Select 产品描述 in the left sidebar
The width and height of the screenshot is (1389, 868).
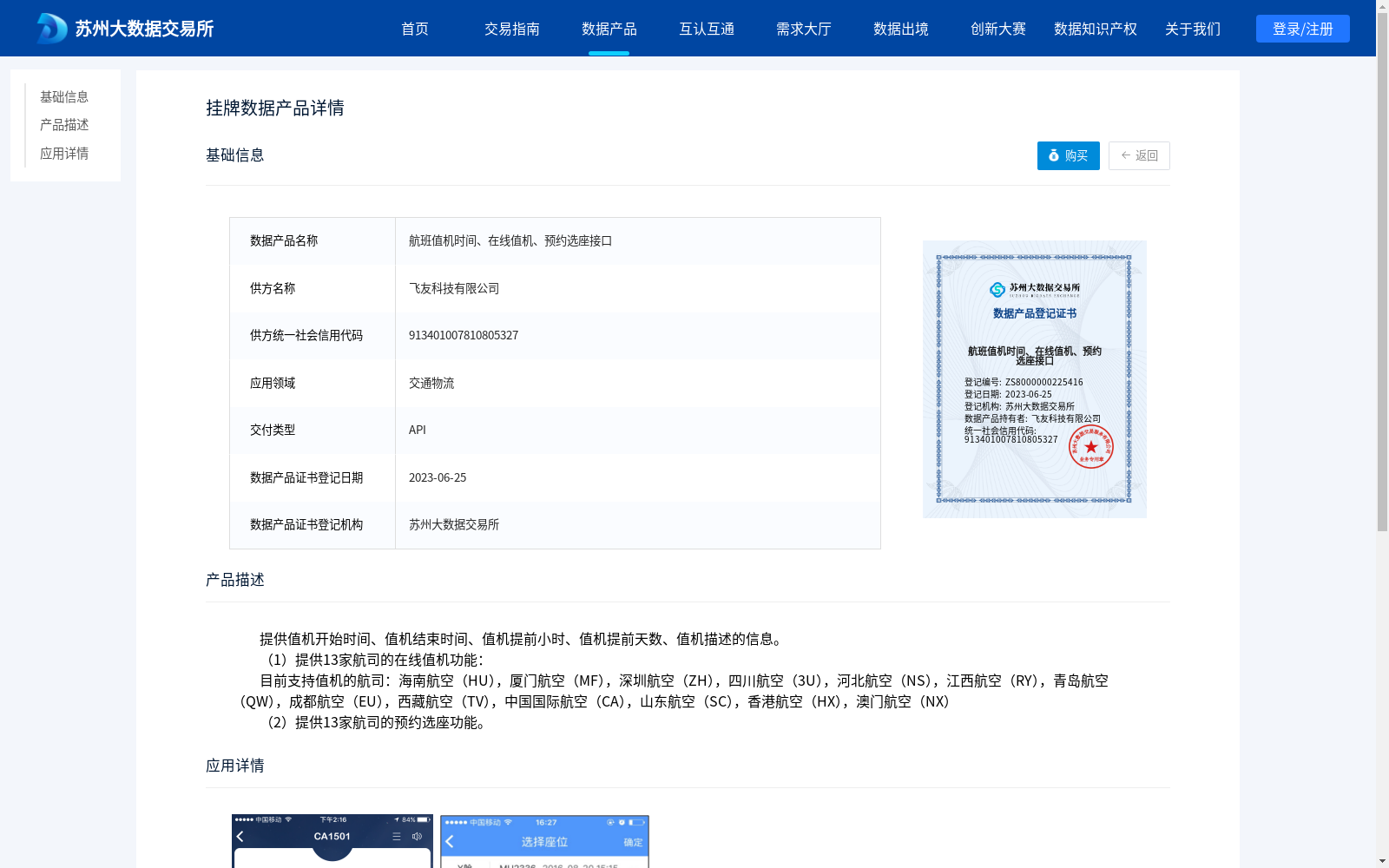point(63,125)
